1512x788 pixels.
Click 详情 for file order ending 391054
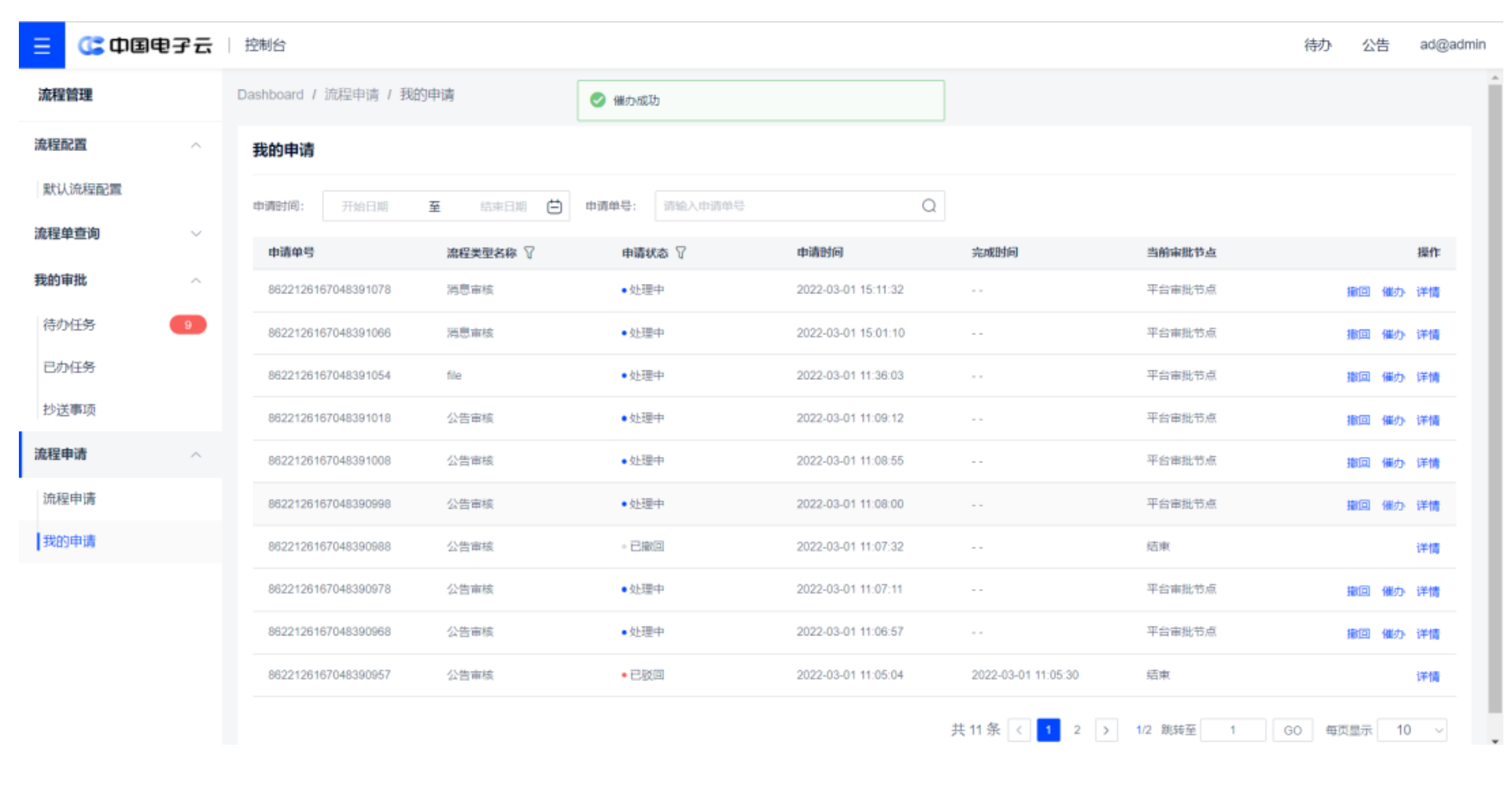[x=1428, y=377]
